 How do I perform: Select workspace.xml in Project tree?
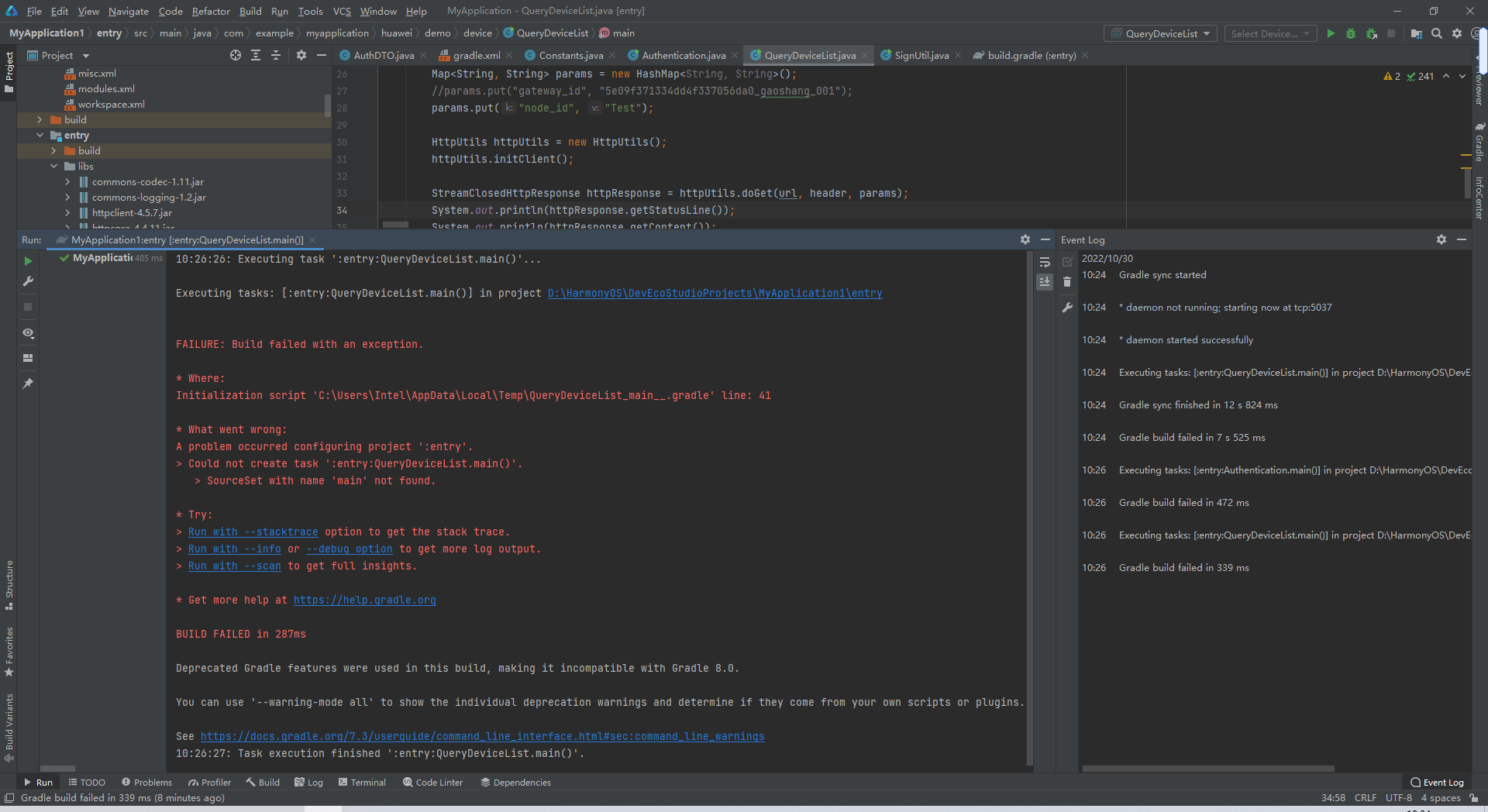click(111, 105)
